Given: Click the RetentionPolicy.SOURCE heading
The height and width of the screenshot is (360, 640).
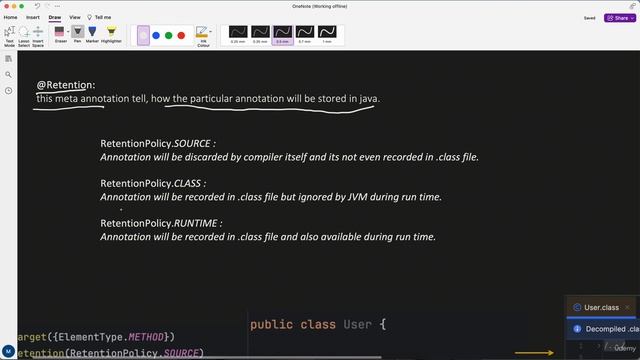Looking at the screenshot, I should pos(158,144).
